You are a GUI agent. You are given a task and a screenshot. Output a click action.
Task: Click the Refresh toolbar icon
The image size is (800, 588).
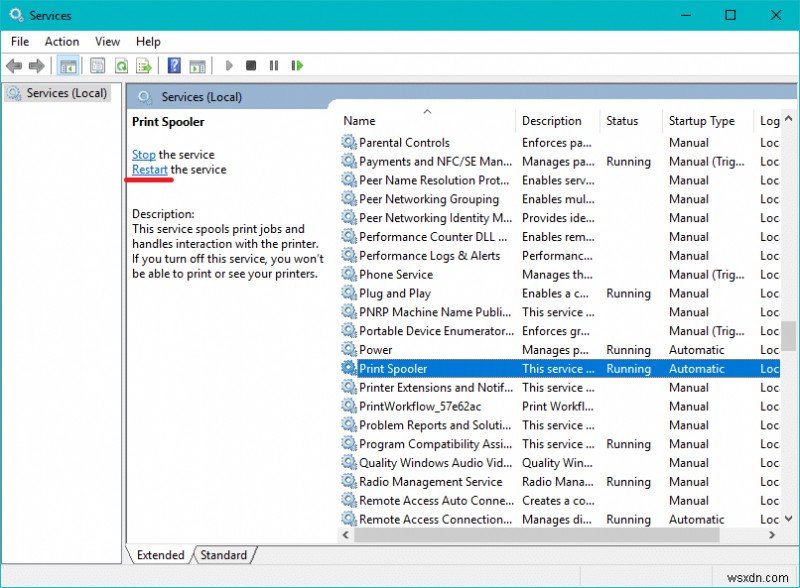(x=121, y=66)
